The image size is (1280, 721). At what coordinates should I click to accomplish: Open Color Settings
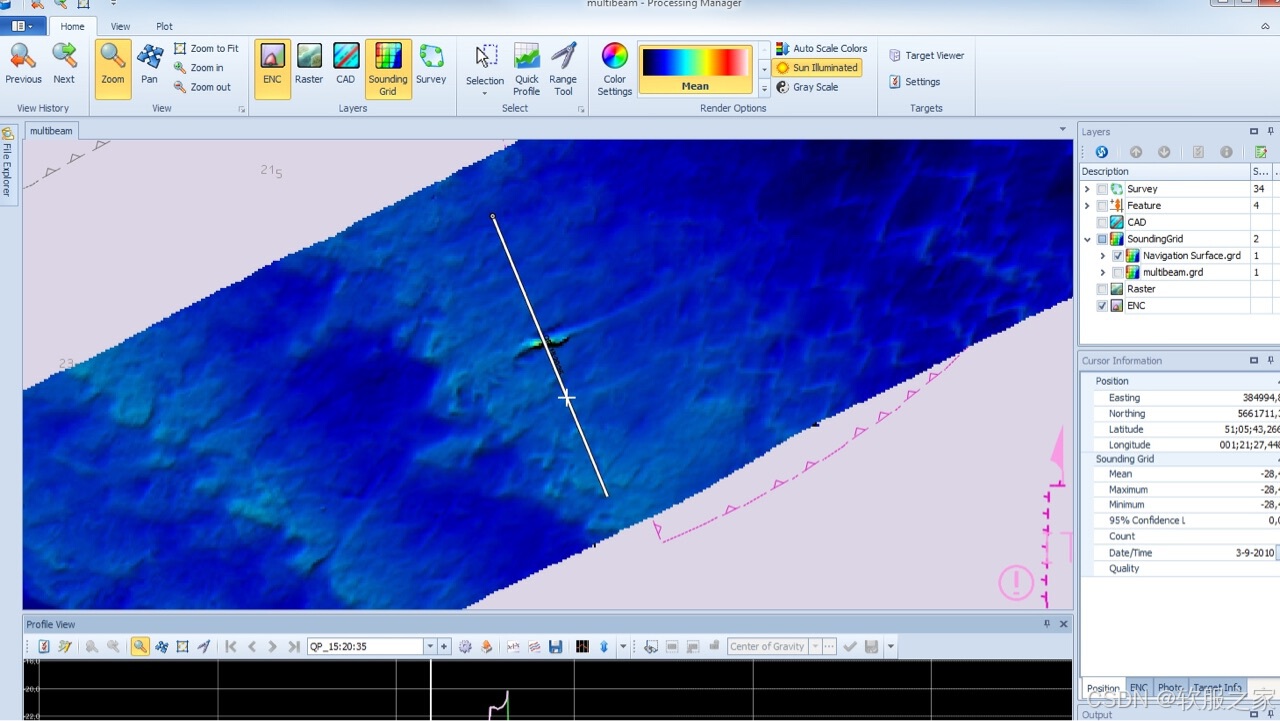pyautogui.click(x=614, y=68)
